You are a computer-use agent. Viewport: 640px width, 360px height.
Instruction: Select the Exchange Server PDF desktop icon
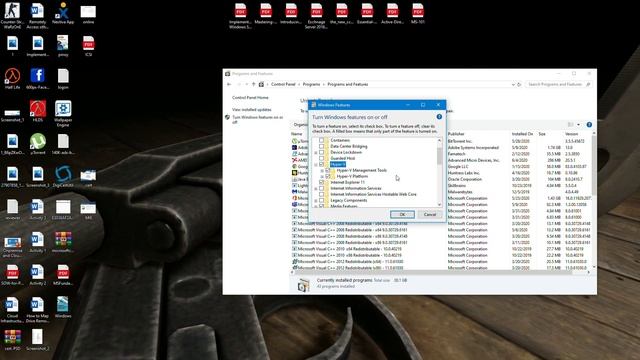coord(316,16)
